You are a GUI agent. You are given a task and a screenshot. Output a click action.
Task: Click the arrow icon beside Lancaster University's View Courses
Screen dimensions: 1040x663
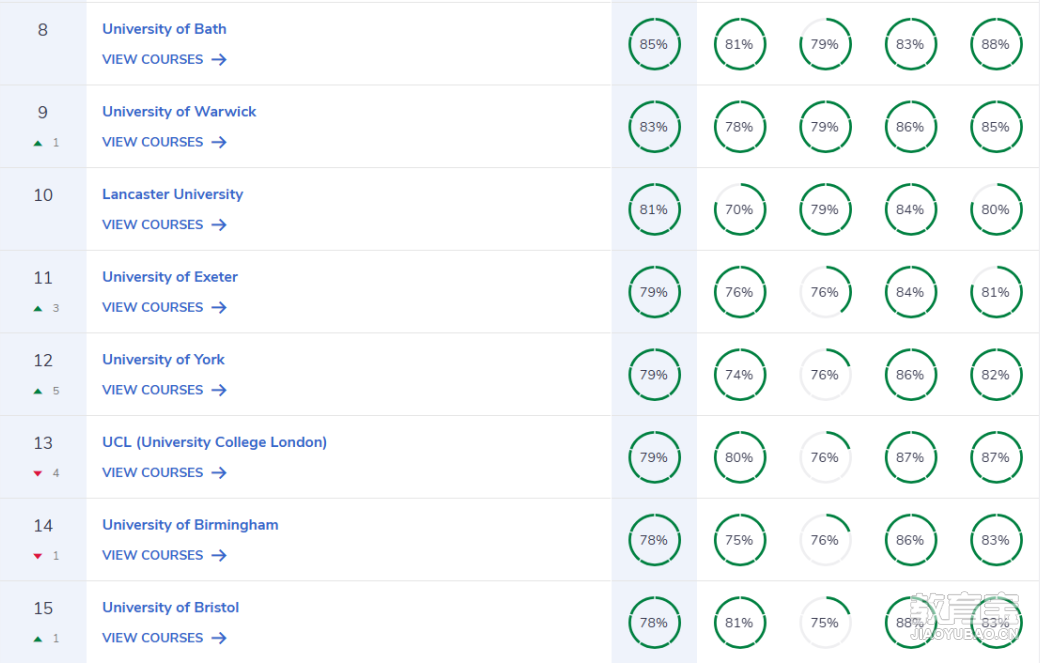point(219,225)
